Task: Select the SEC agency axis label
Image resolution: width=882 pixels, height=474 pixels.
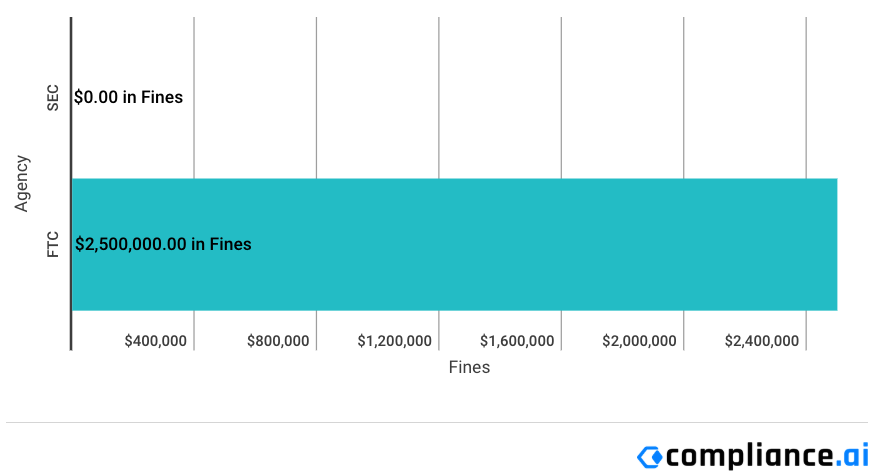Action: (52, 98)
